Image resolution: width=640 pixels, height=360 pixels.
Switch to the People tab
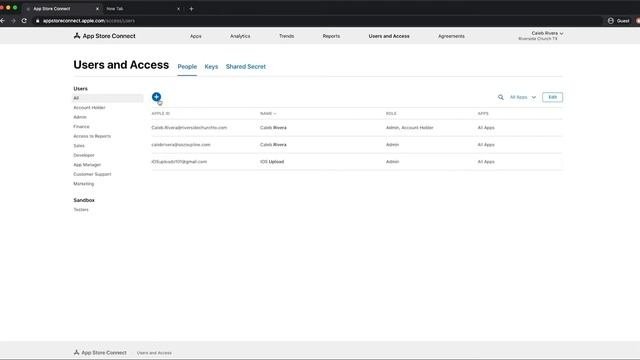[x=187, y=67]
